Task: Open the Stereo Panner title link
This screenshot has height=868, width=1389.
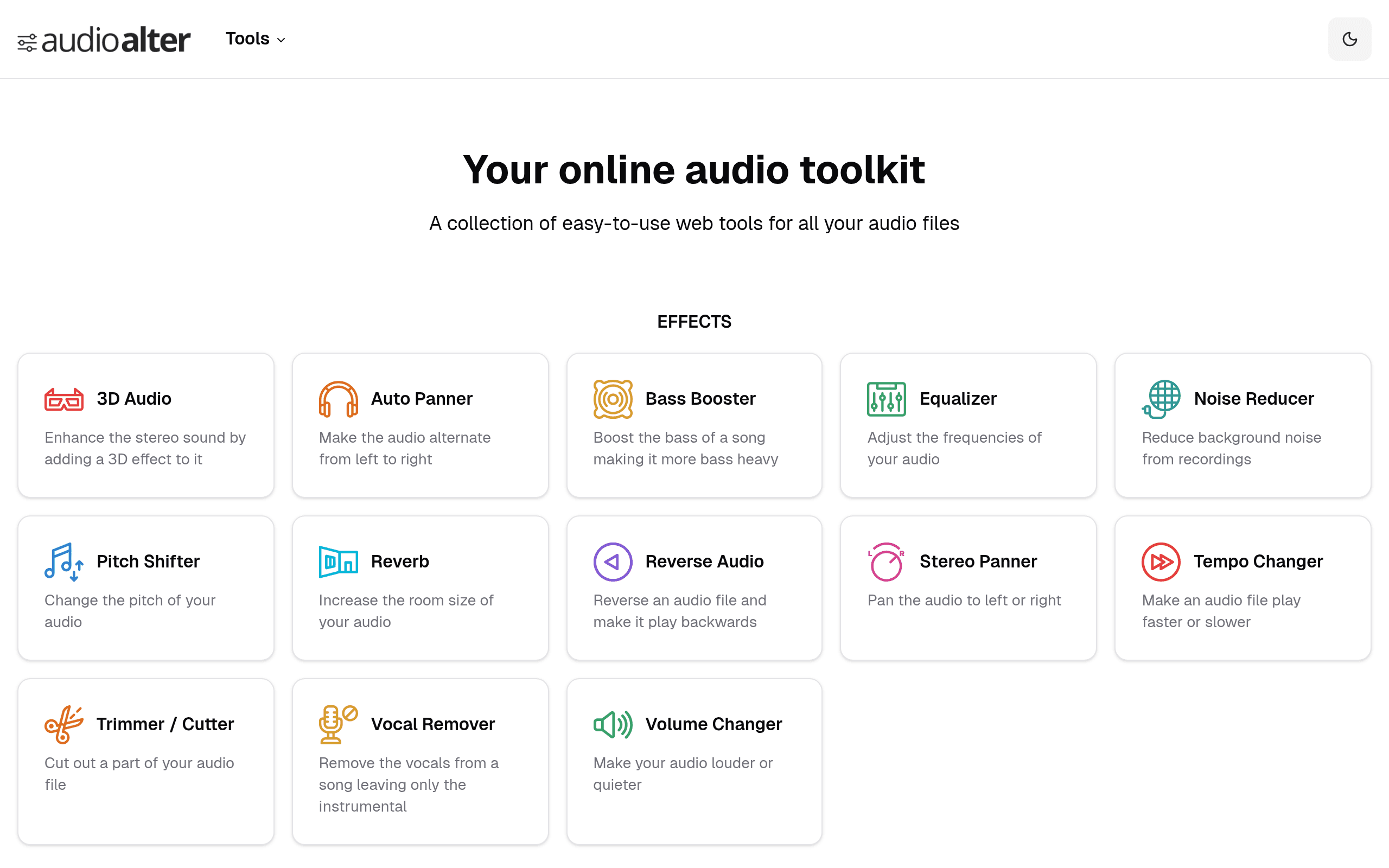Action: 978,561
